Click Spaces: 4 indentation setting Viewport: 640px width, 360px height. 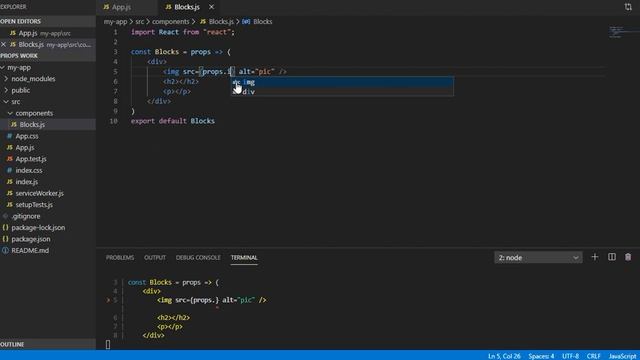[x=541, y=356]
